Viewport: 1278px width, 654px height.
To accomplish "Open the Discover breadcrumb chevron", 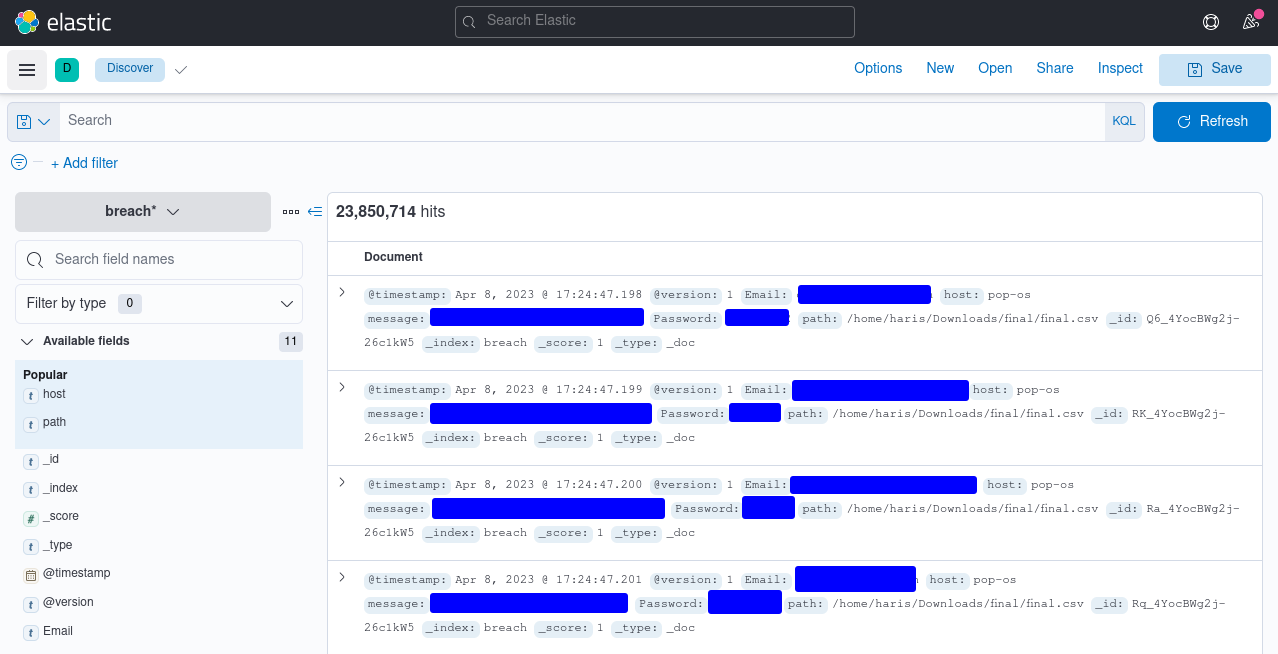I will (x=181, y=70).
